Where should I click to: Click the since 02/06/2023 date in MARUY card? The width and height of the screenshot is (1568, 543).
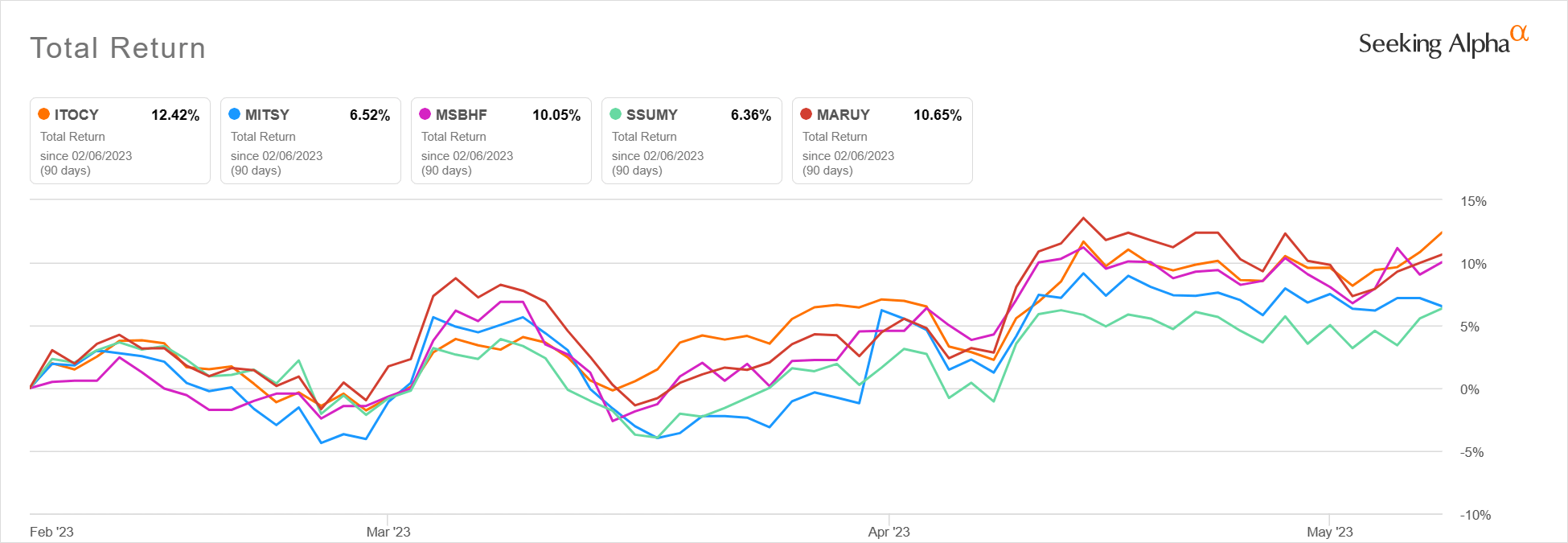click(x=848, y=156)
